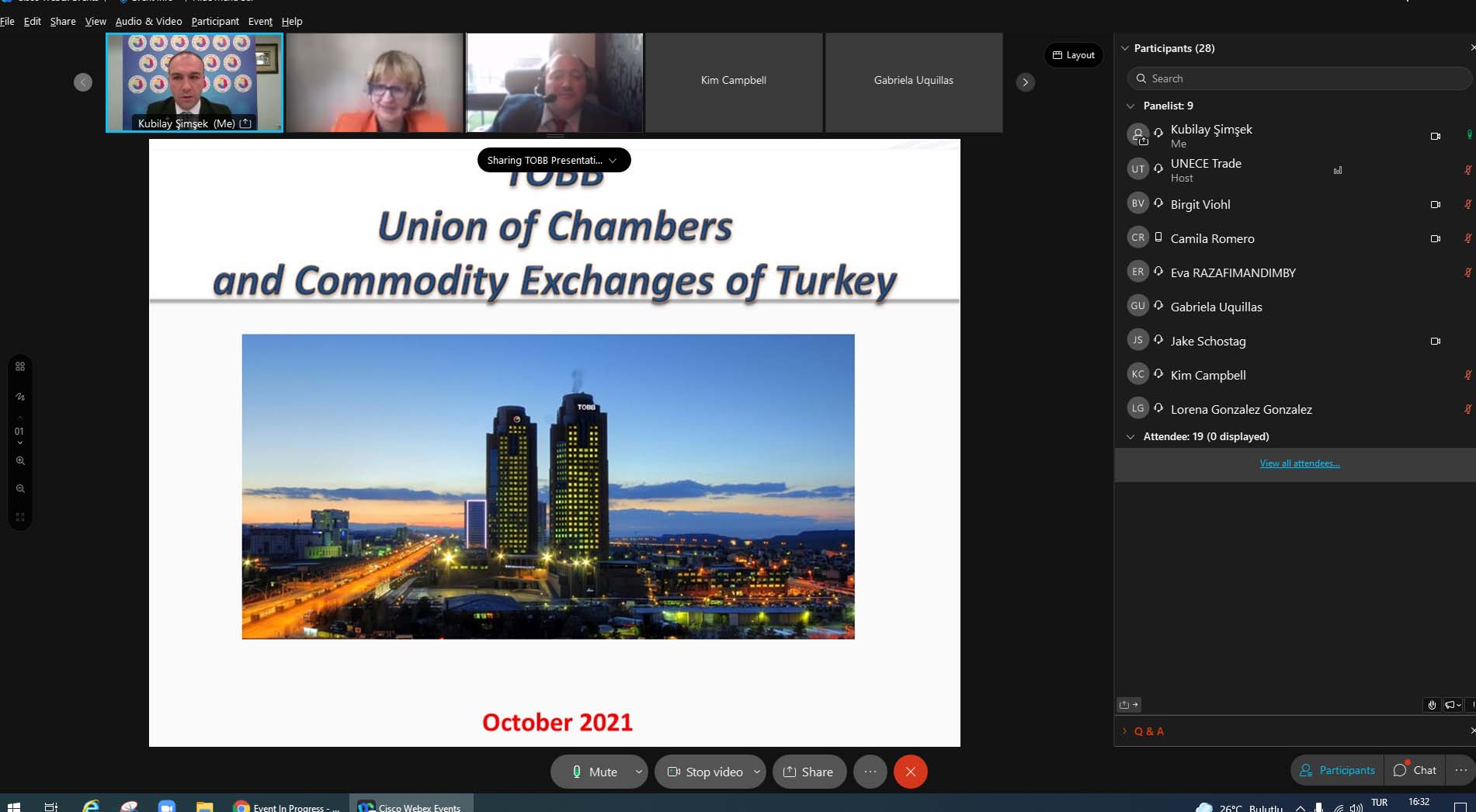Click UNECE Trade's poll status icon

[x=1338, y=170]
